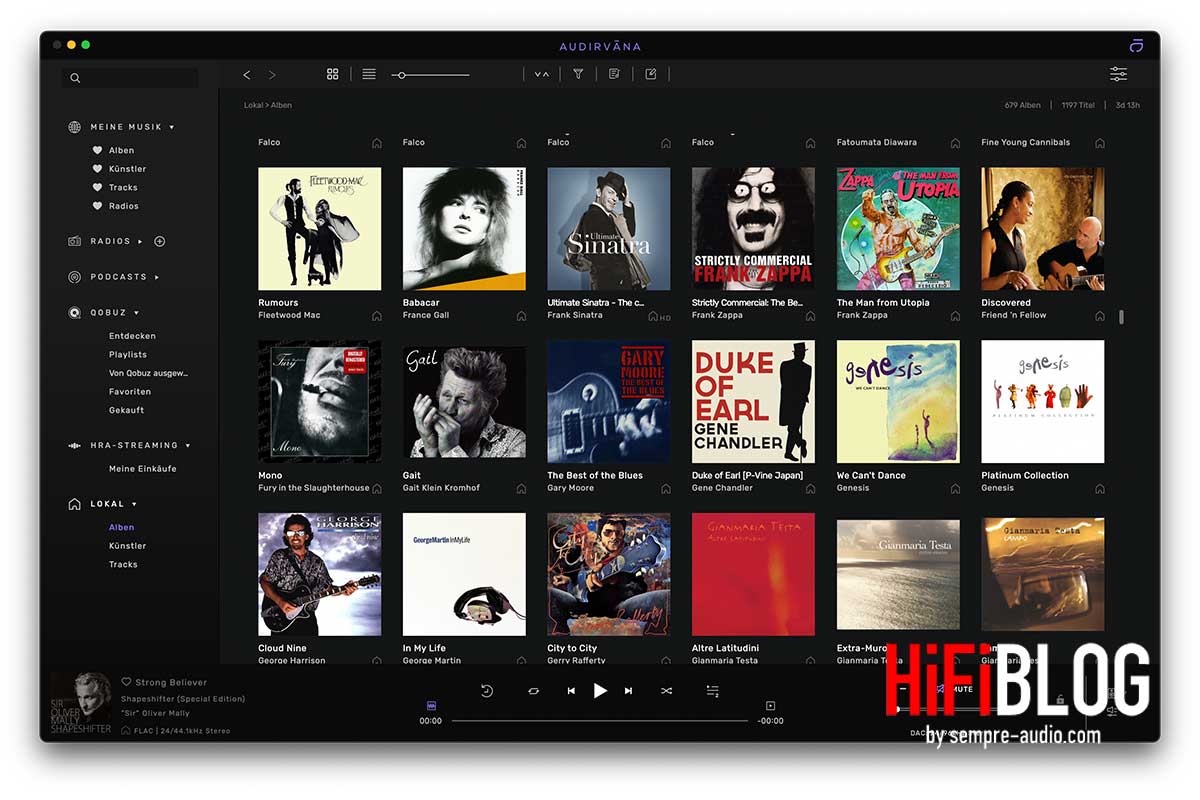The height and width of the screenshot is (800, 1200).
Task: Play the current track
Action: pos(600,690)
